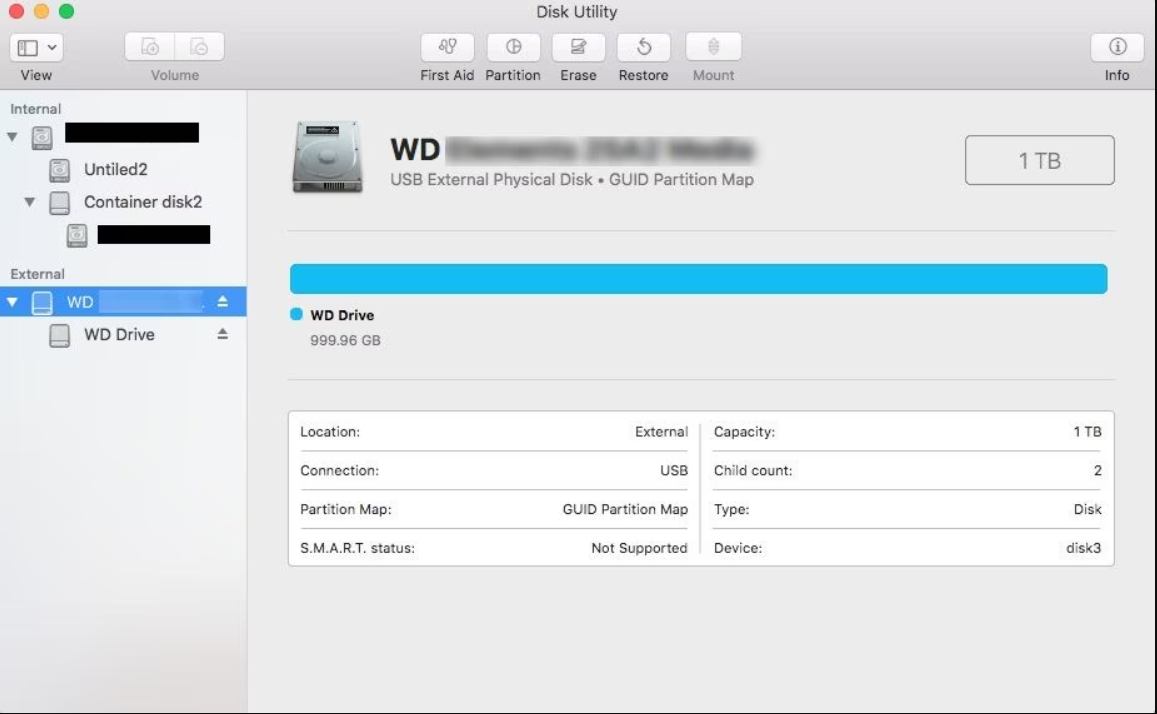Click the large hard drive image
Image resolution: width=1157 pixels, height=714 pixels.
[328, 158]
